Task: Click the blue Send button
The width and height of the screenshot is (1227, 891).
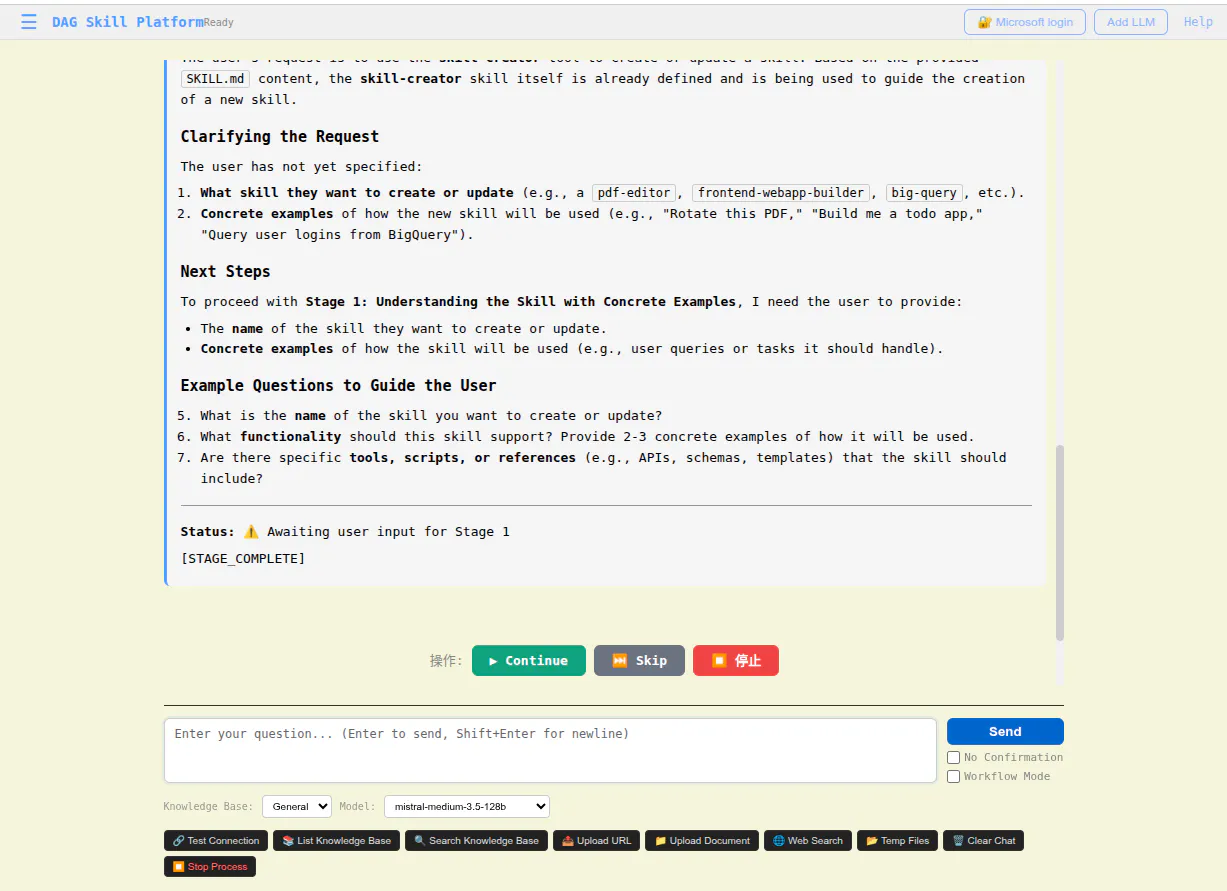Action: click(x=1005, y=731)
